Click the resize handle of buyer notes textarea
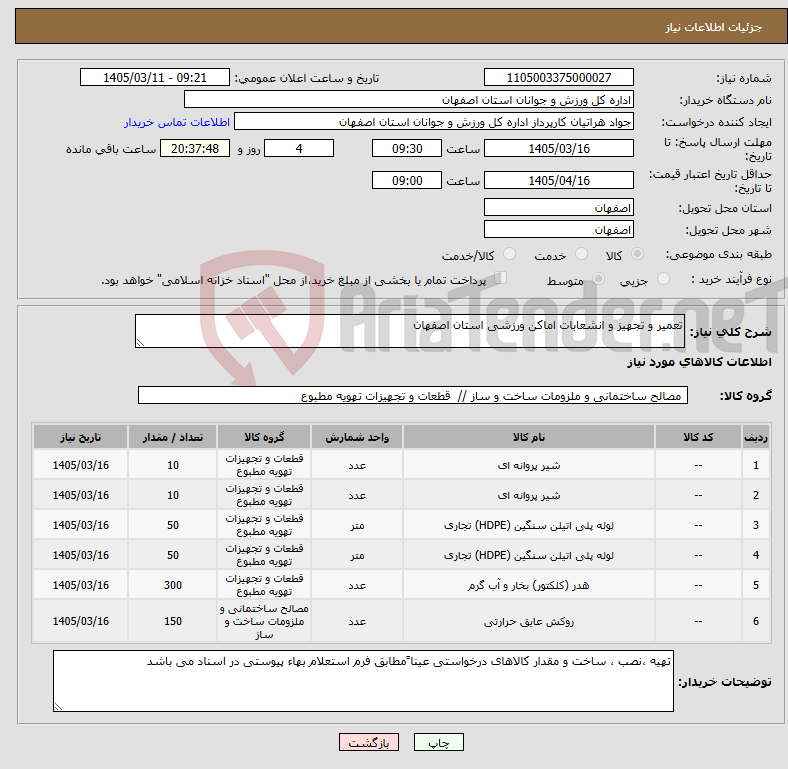This screenshot has width=788, height=769. (58, 707)
